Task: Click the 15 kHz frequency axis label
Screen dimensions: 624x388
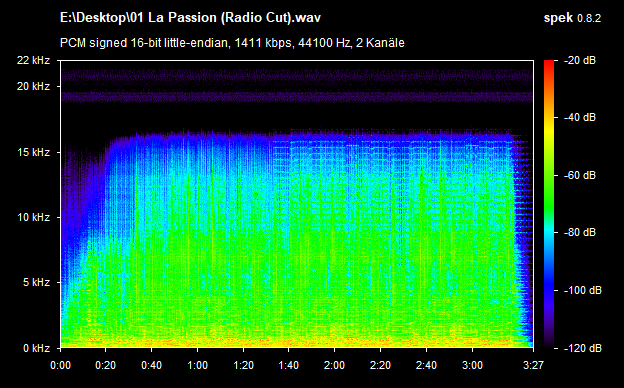Action: click(x=33, y=152)
